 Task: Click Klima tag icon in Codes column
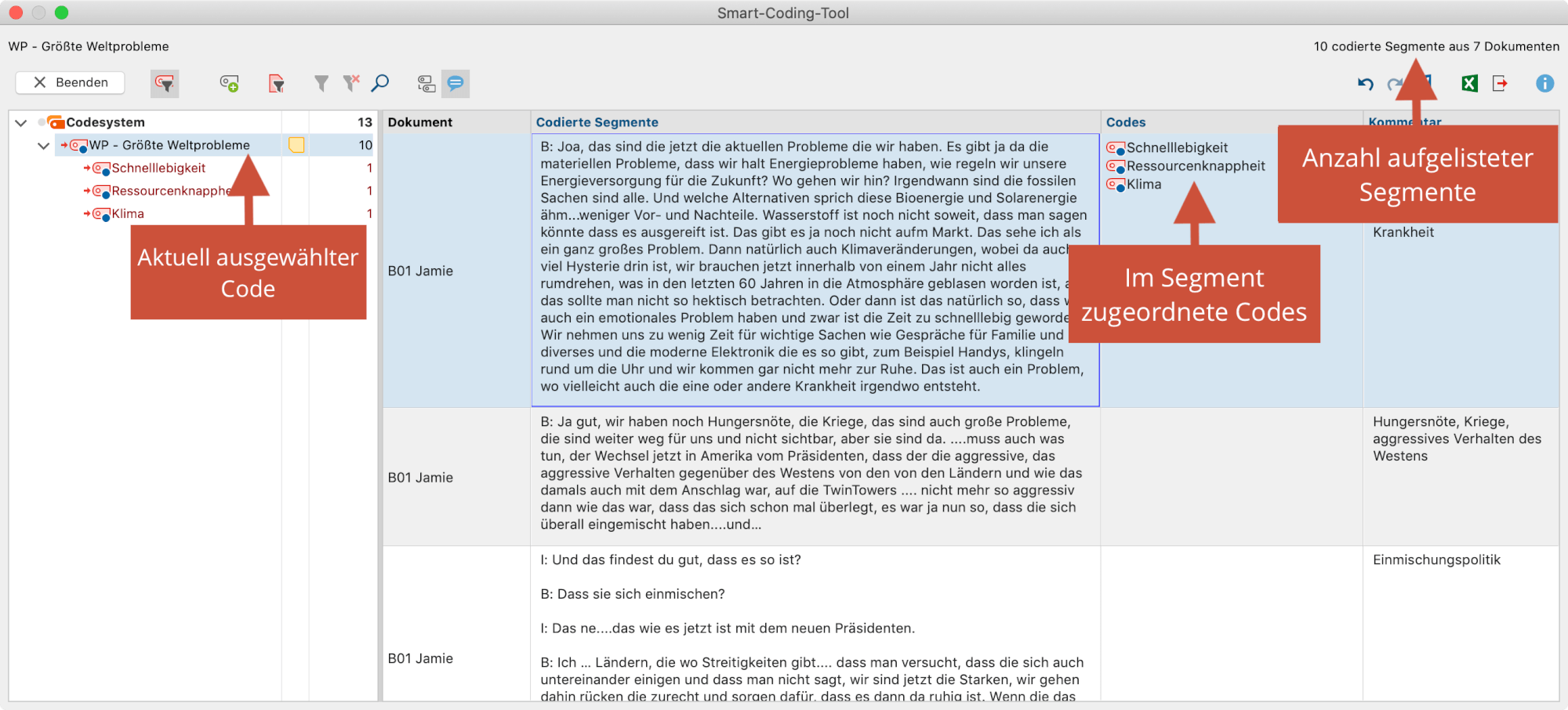click(1116, 185)
